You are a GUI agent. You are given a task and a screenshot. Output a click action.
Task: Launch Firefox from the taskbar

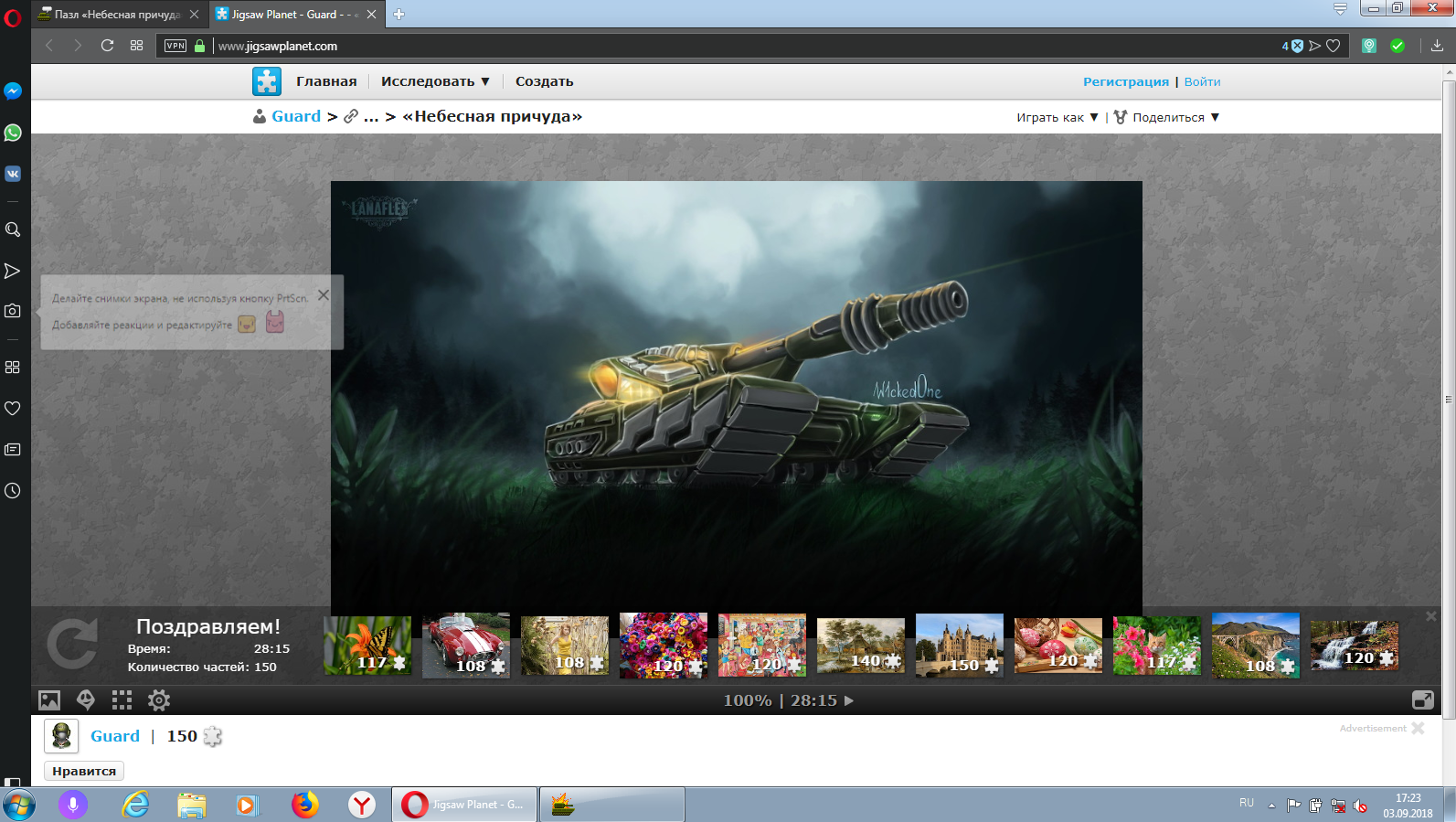[305, 805]
